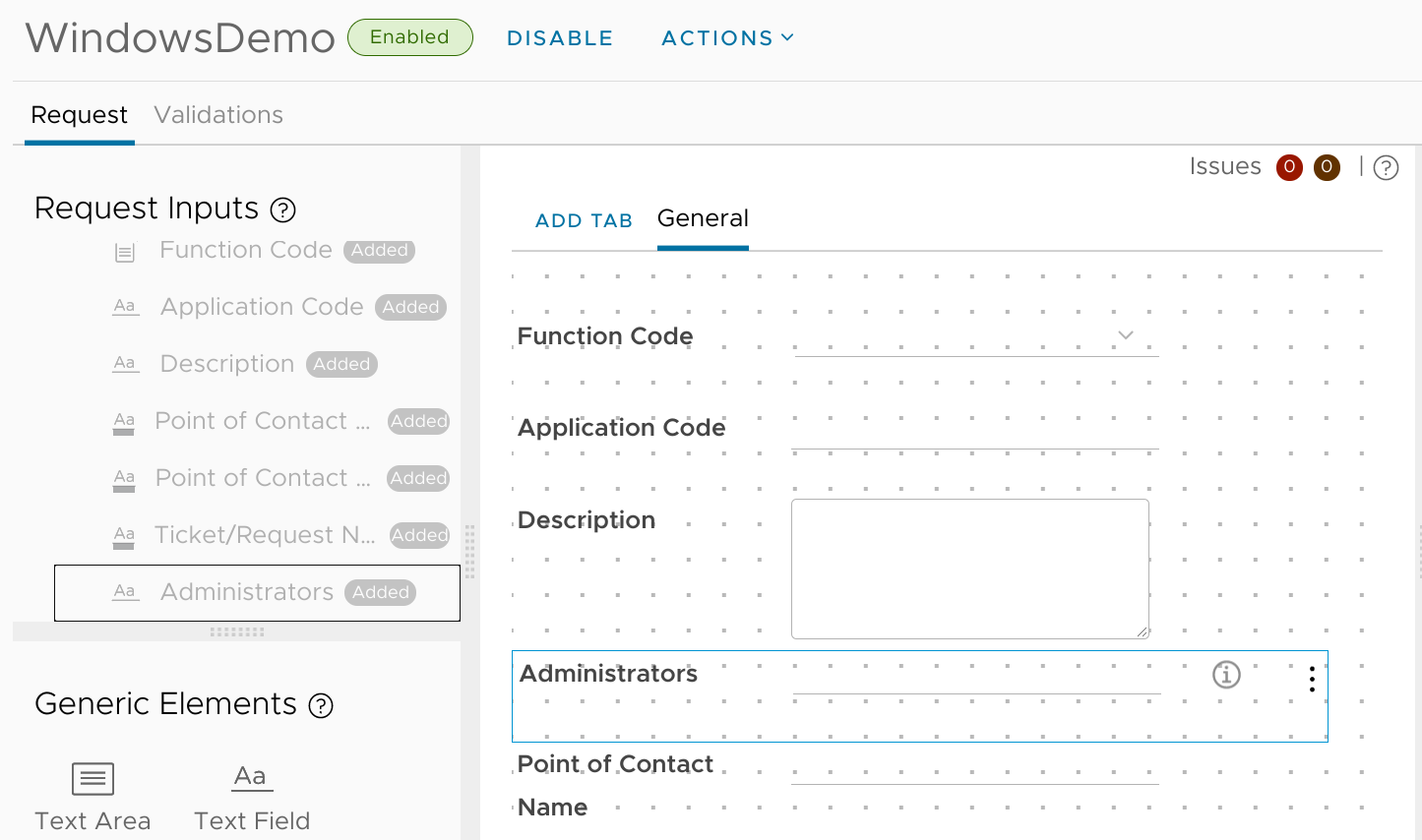Open the help icon beside Issues

point(1386,168)
